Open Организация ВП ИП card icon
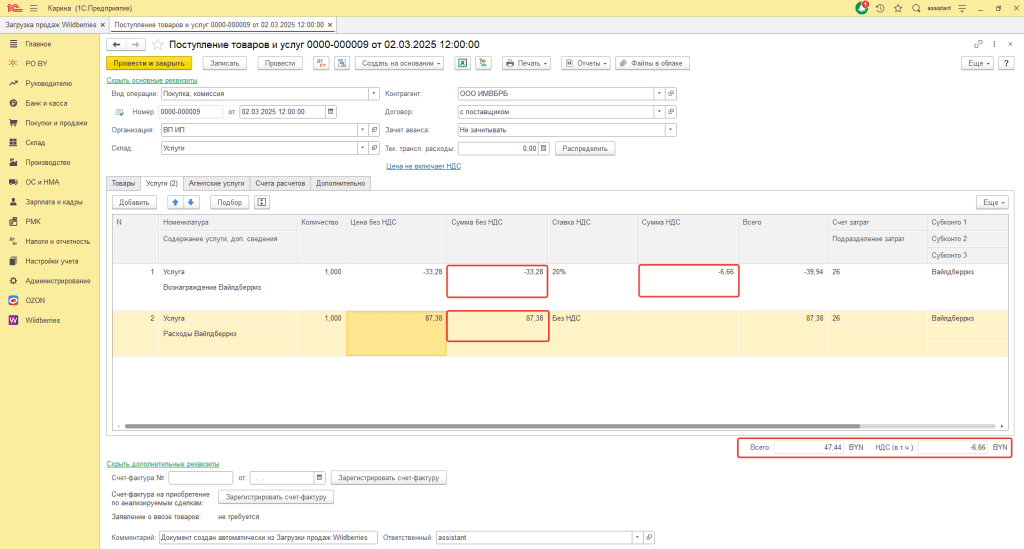 point(374,130)
